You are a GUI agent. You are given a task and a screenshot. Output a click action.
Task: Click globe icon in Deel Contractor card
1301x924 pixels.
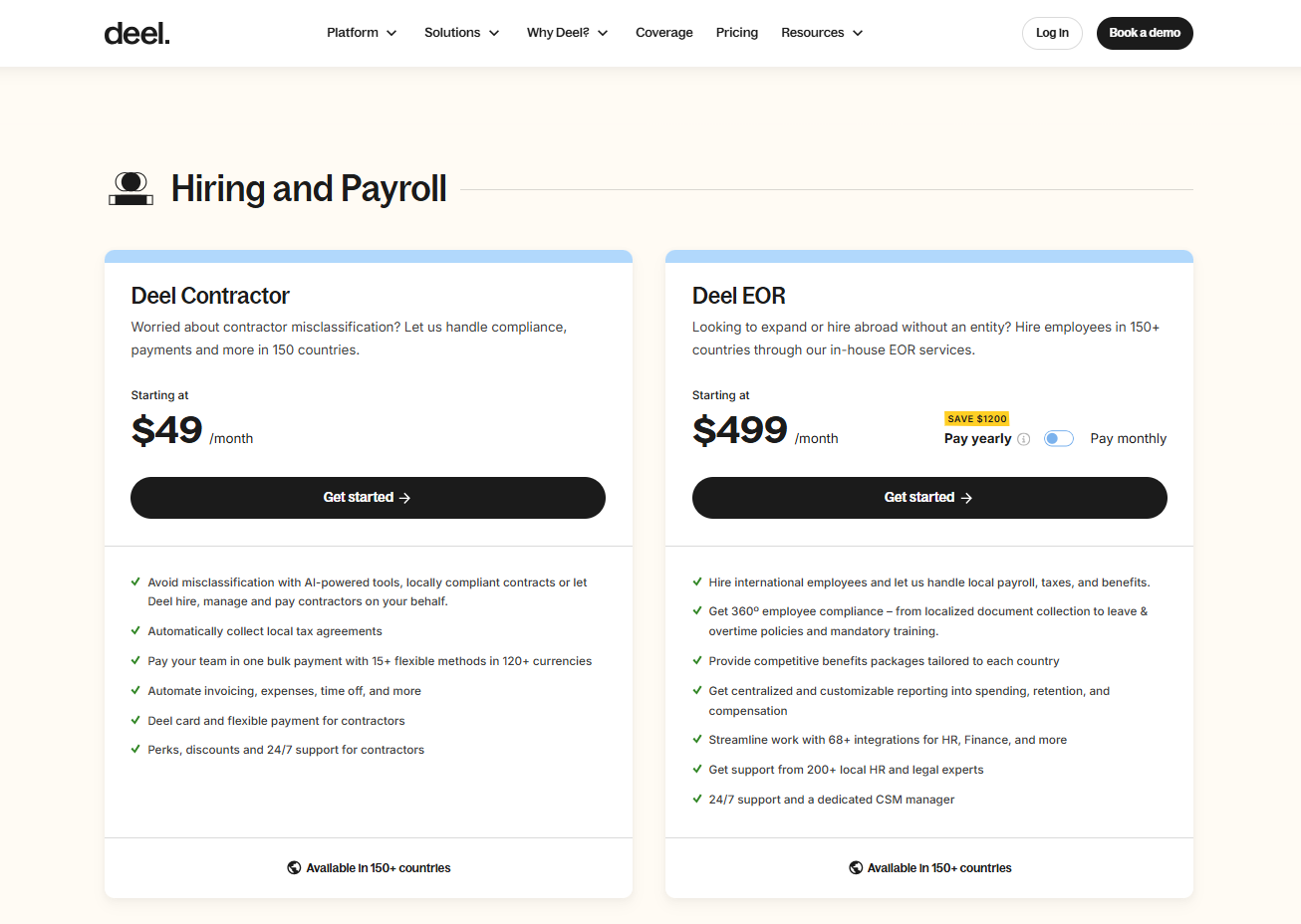(x=294, y=868)
